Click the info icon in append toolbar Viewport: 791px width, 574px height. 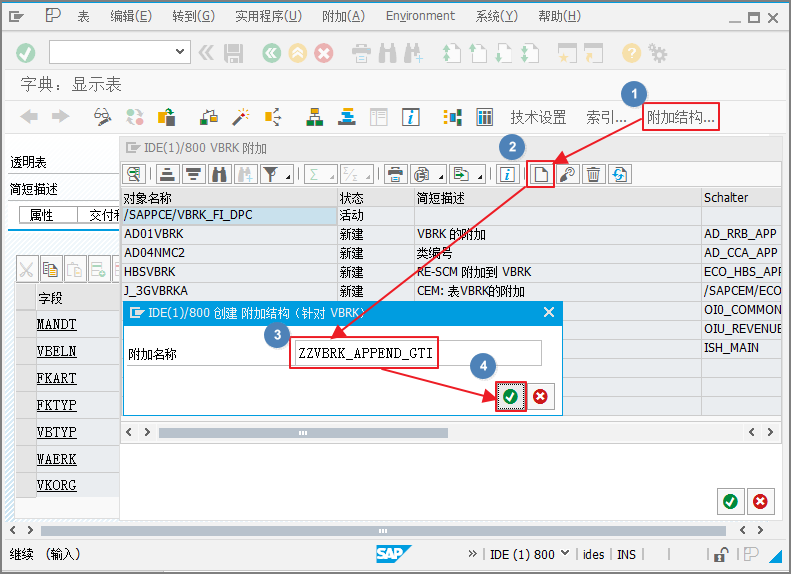pos(507,175)
